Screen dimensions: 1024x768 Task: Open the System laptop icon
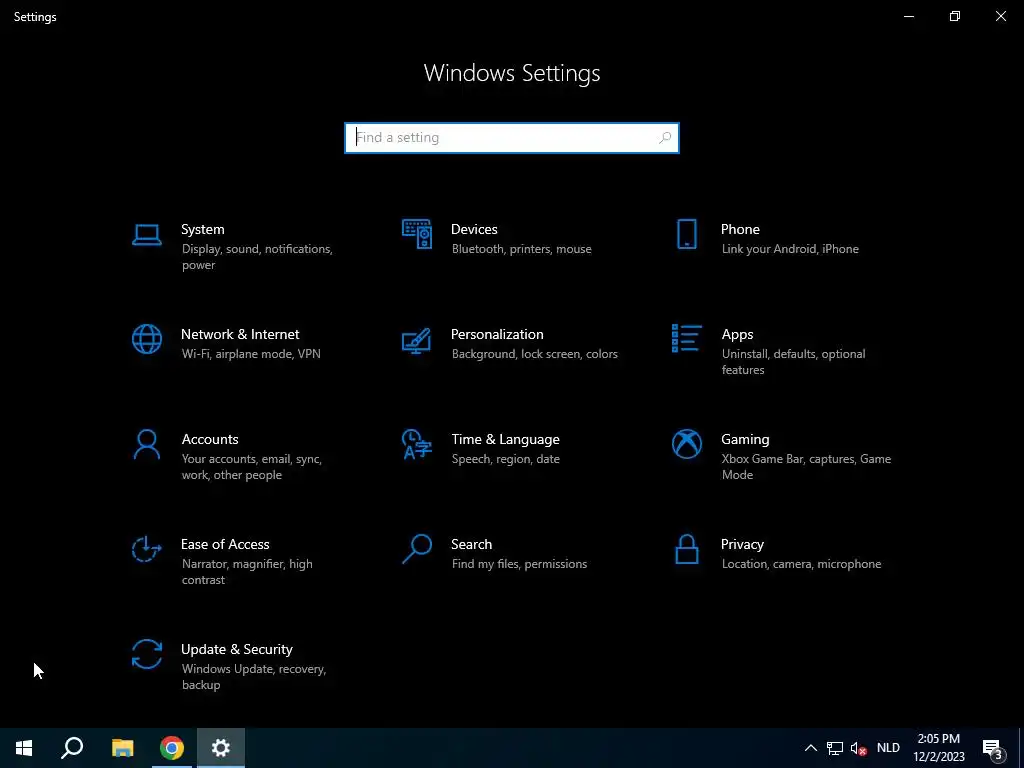point(146,234)
